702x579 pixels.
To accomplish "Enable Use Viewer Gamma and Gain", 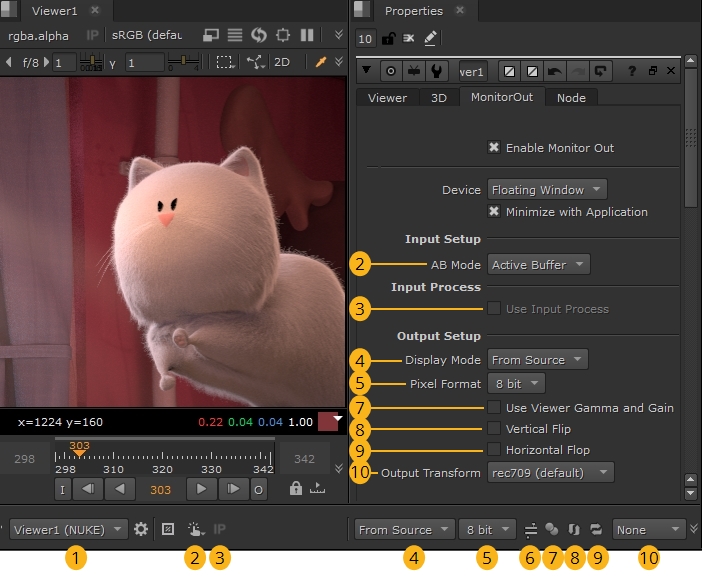I will click(x=494, y=408).
